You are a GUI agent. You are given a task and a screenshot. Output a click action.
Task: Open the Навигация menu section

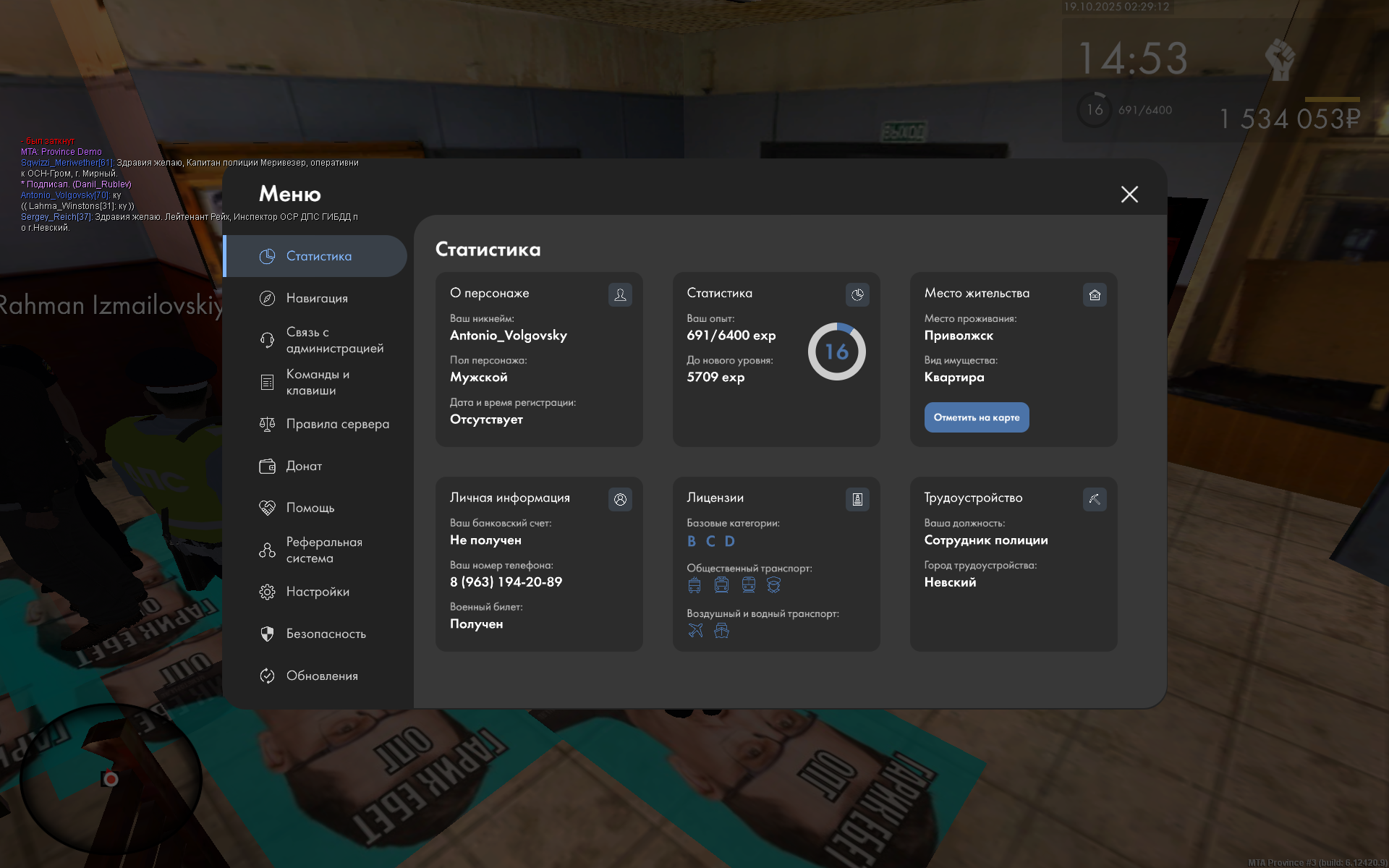tap(317, 298)
